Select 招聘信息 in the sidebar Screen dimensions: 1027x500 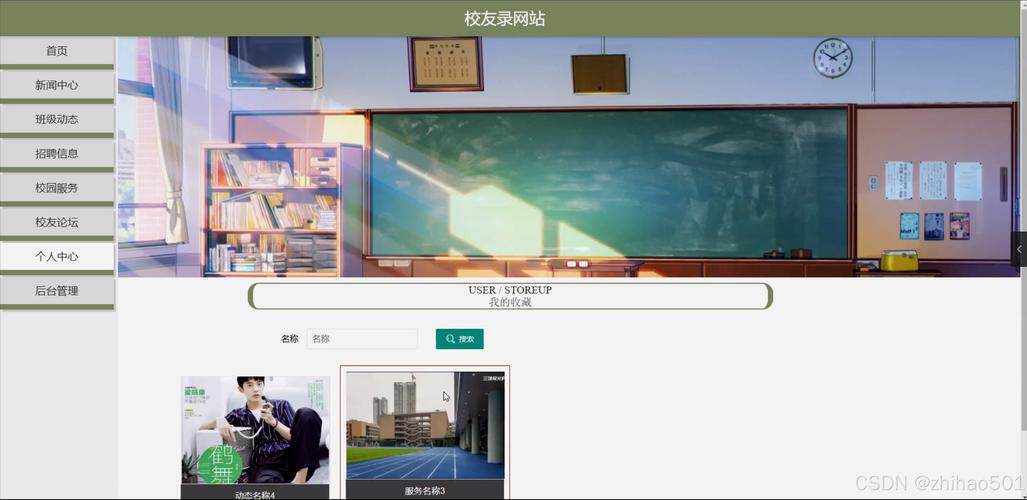57,153
